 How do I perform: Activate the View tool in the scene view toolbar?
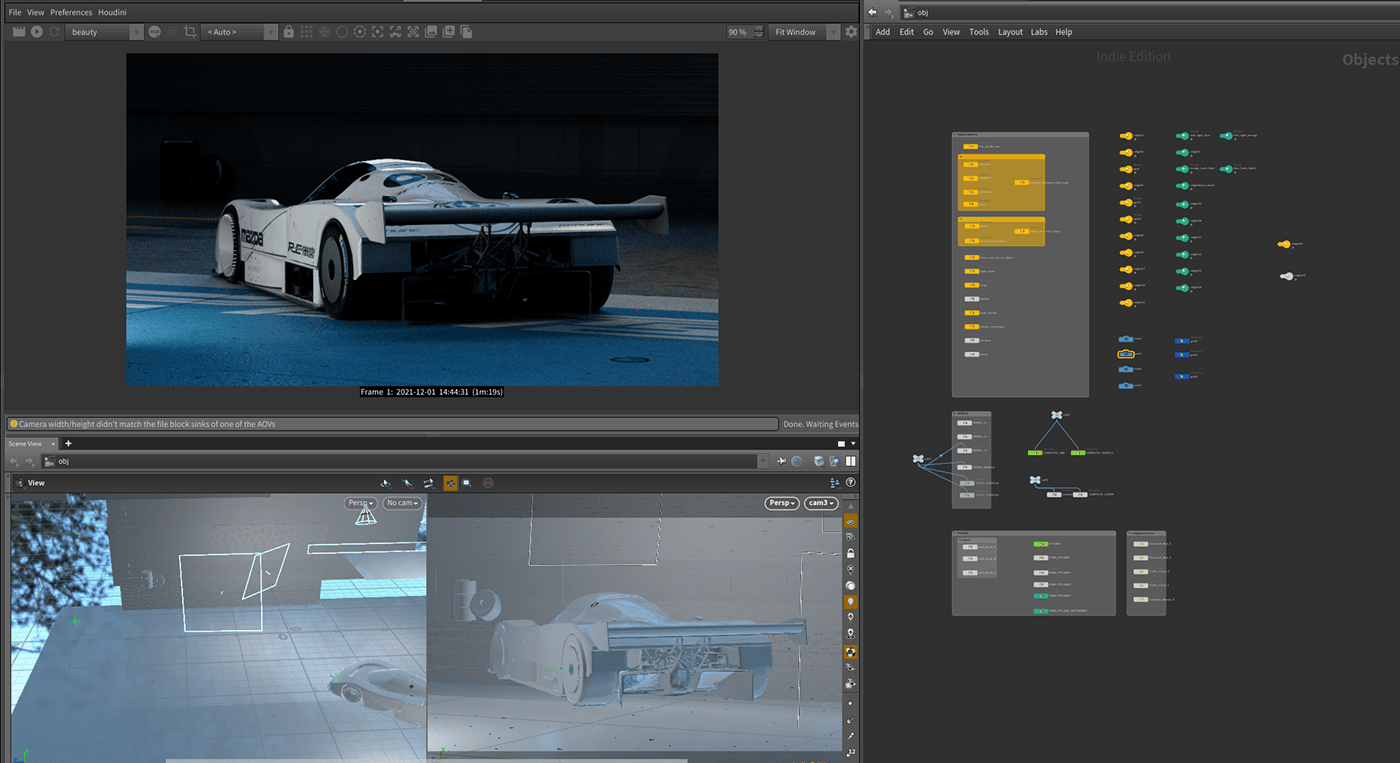point(386,483)
